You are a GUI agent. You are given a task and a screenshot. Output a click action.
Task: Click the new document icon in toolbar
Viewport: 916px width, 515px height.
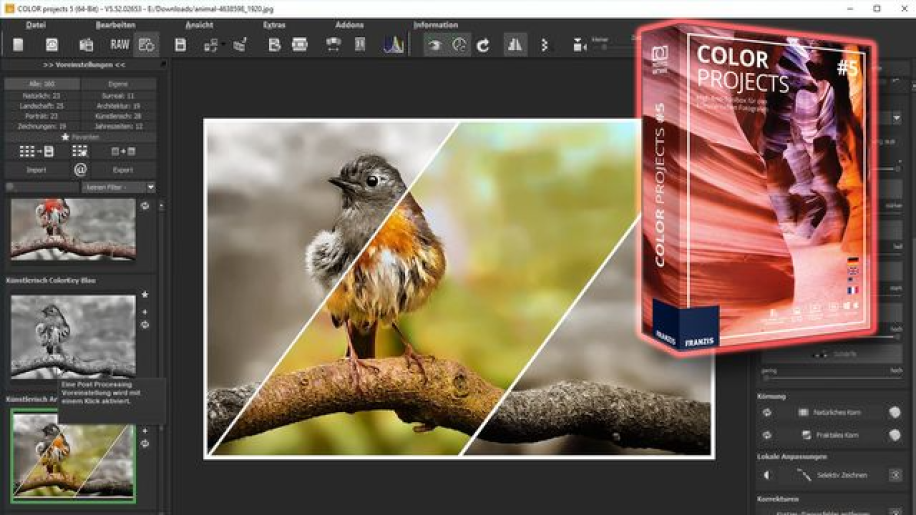(x=18, y=45)
